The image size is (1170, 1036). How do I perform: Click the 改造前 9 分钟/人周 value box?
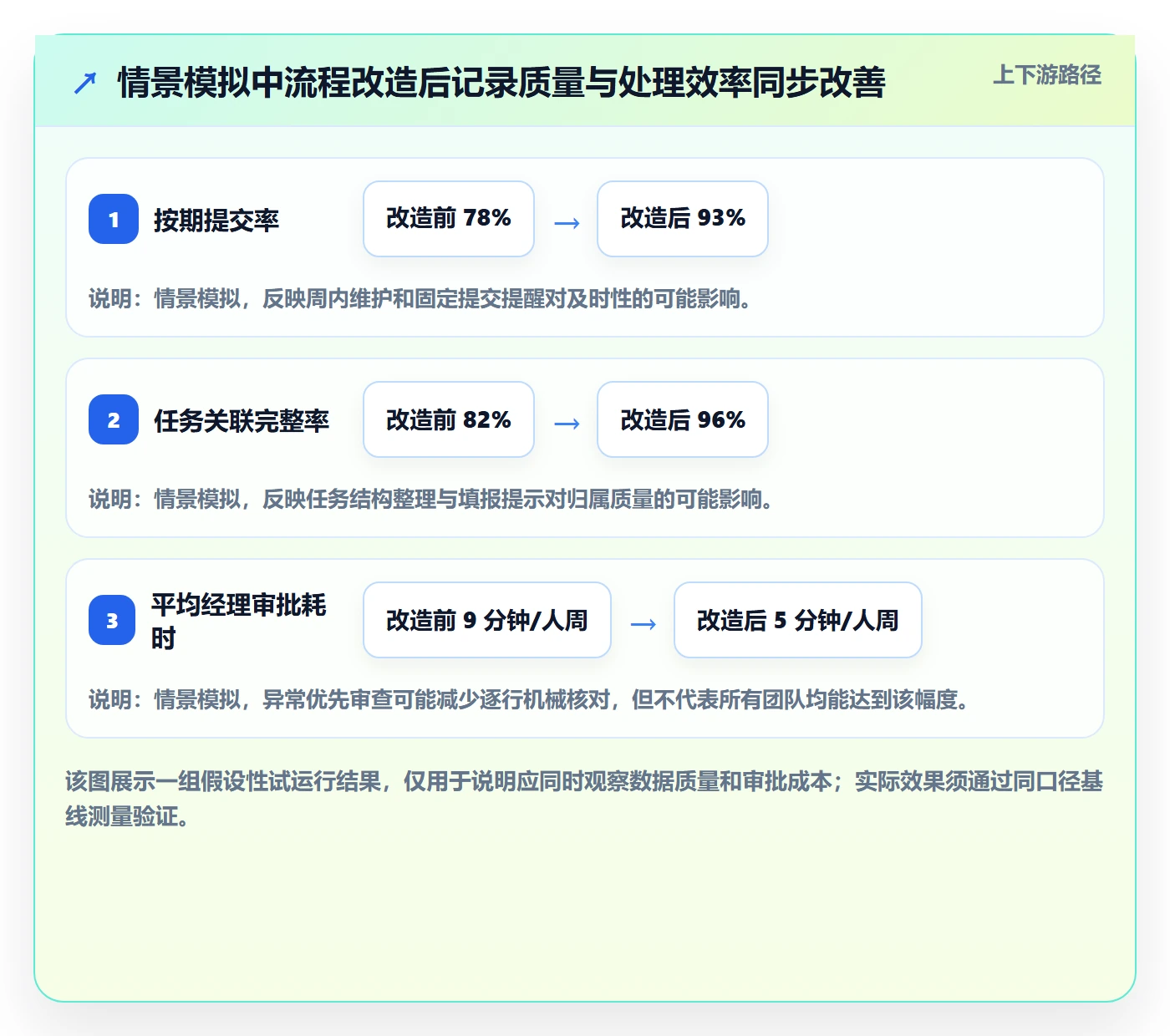(487, 620)
